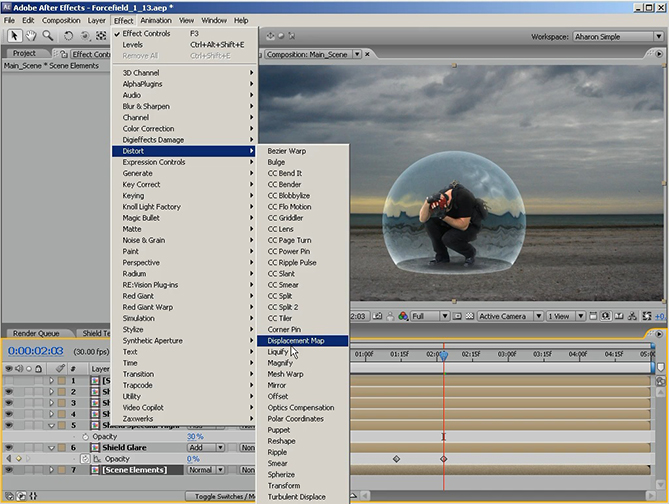This screenshot has height=504, width=669.
Task: Open the Active Camera dropdown
Action: [x=510, y=316]
